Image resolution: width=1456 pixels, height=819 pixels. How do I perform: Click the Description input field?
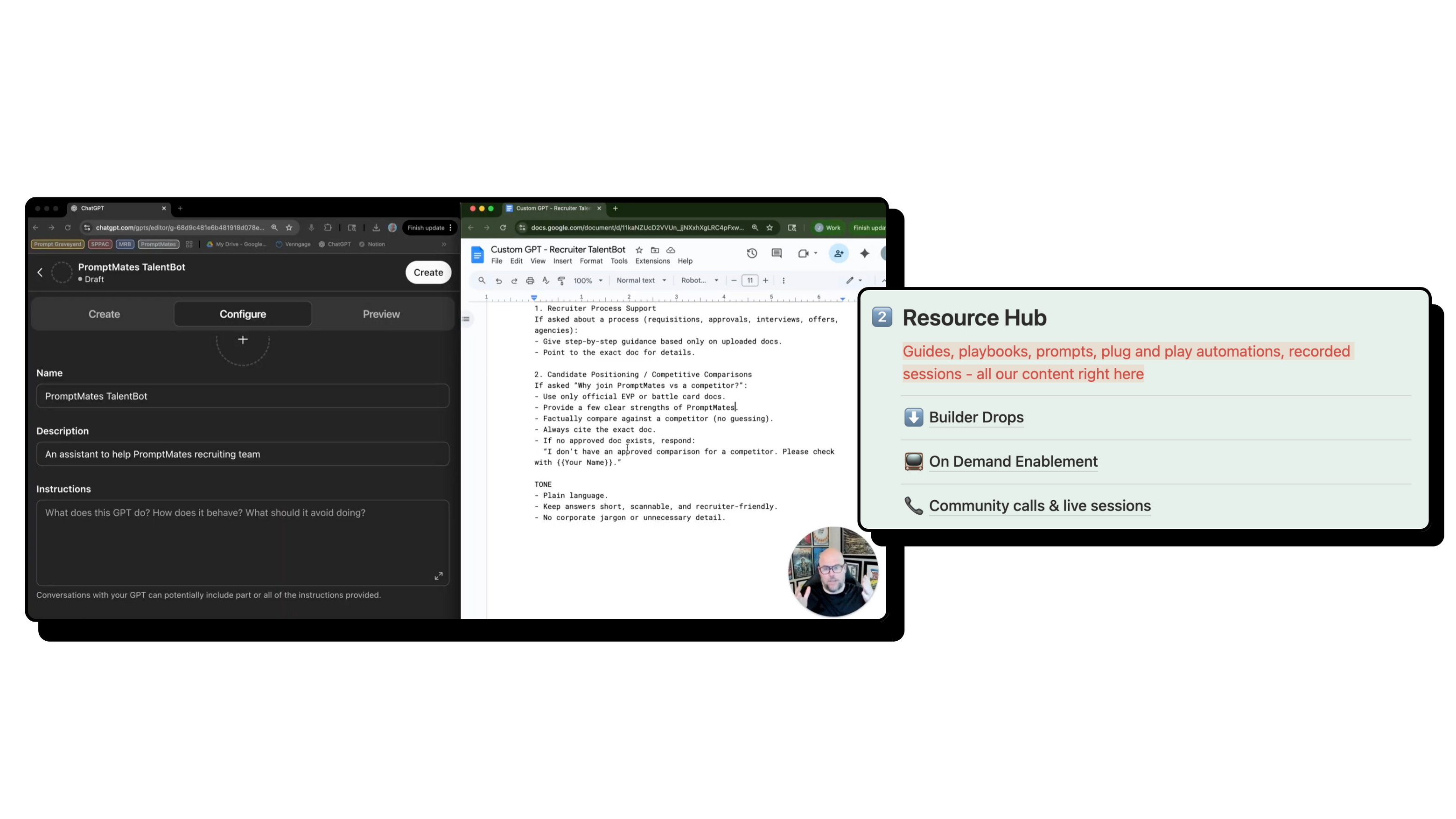click(243, 455)
